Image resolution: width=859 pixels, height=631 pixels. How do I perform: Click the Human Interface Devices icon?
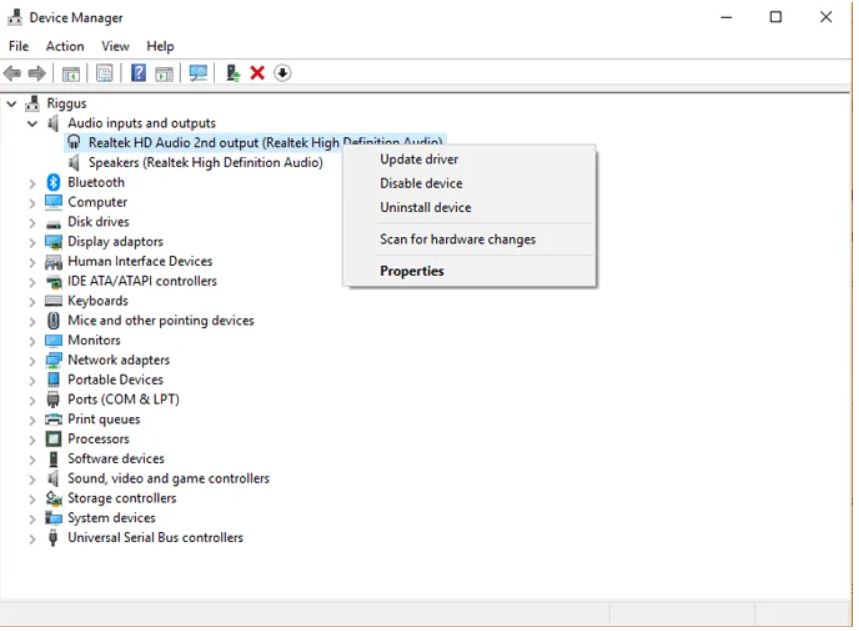click(53, 262)
